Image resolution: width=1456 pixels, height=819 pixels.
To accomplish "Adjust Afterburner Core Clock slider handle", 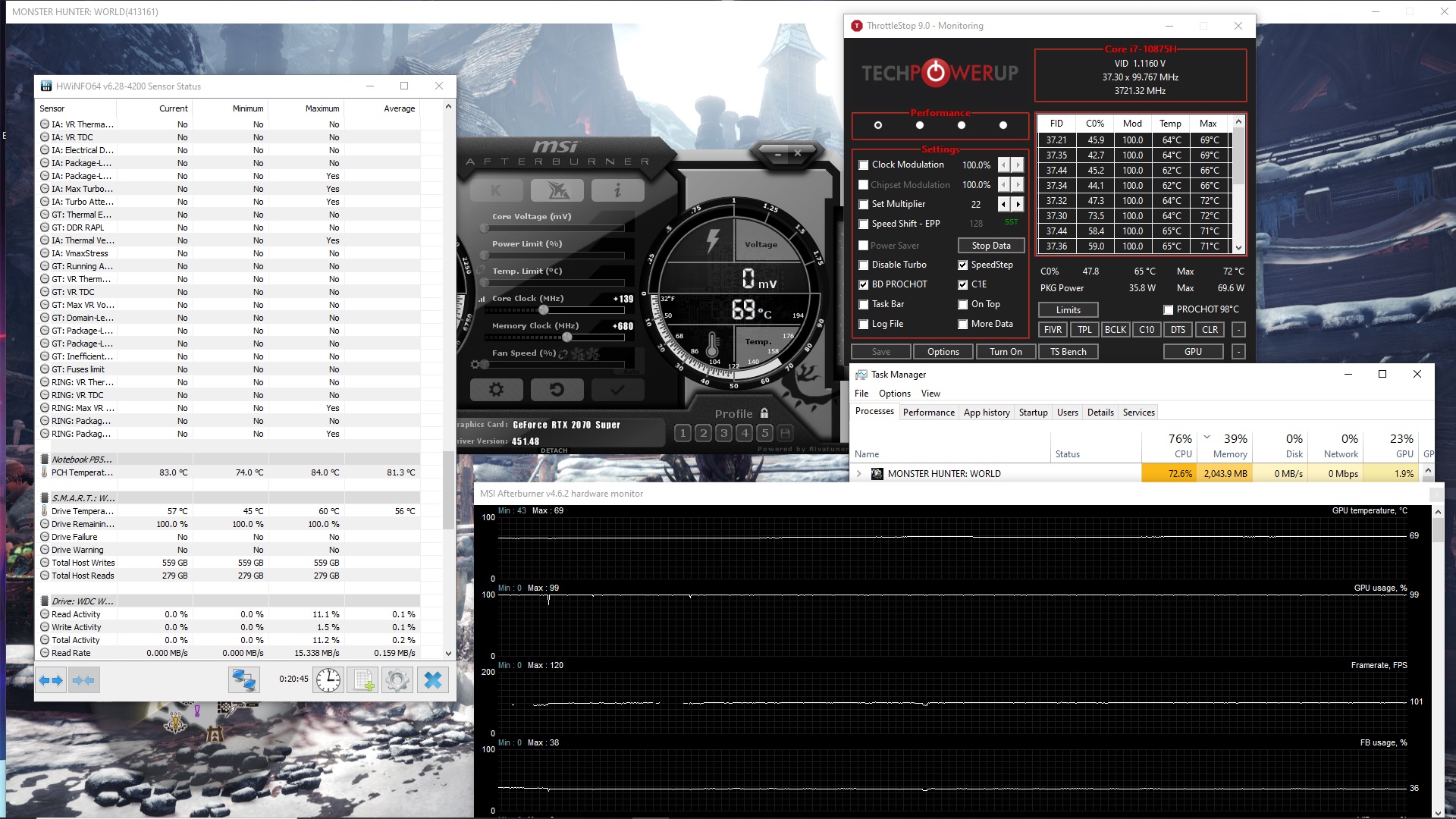I will [544, 310].
